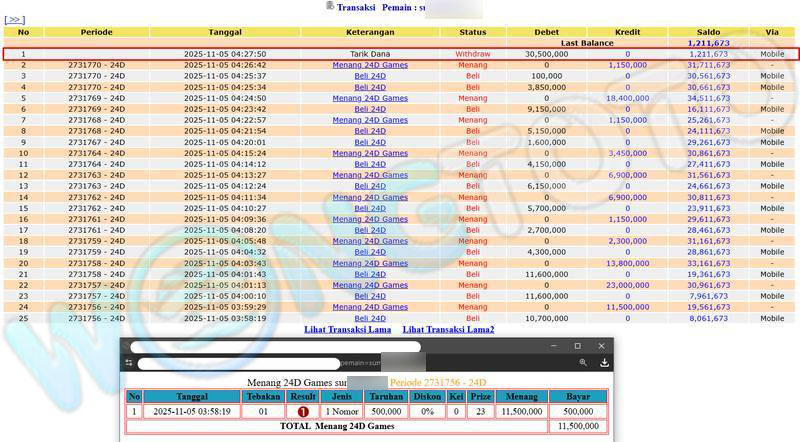The width and height of the screenshot is (800, 442).
Task: Click the zoom magnifier icon in popup address bar
Action: coord(583,363)
